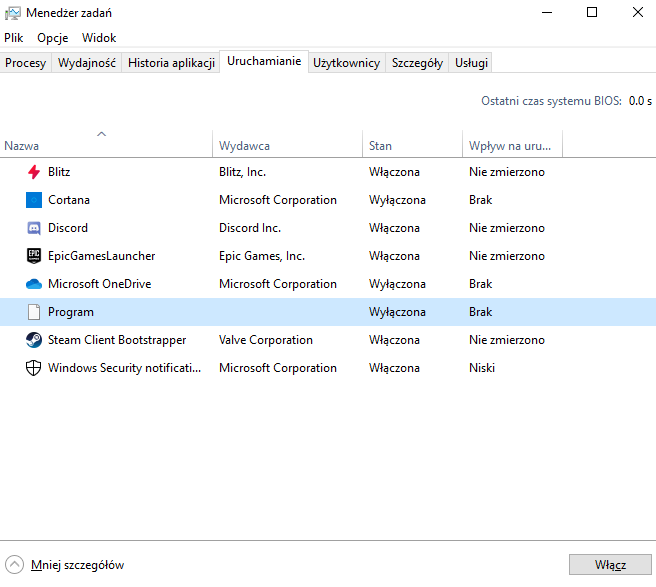Select the Uruchamianie tab
This screenshot has height=587, width=656.
tap(264, 61)
